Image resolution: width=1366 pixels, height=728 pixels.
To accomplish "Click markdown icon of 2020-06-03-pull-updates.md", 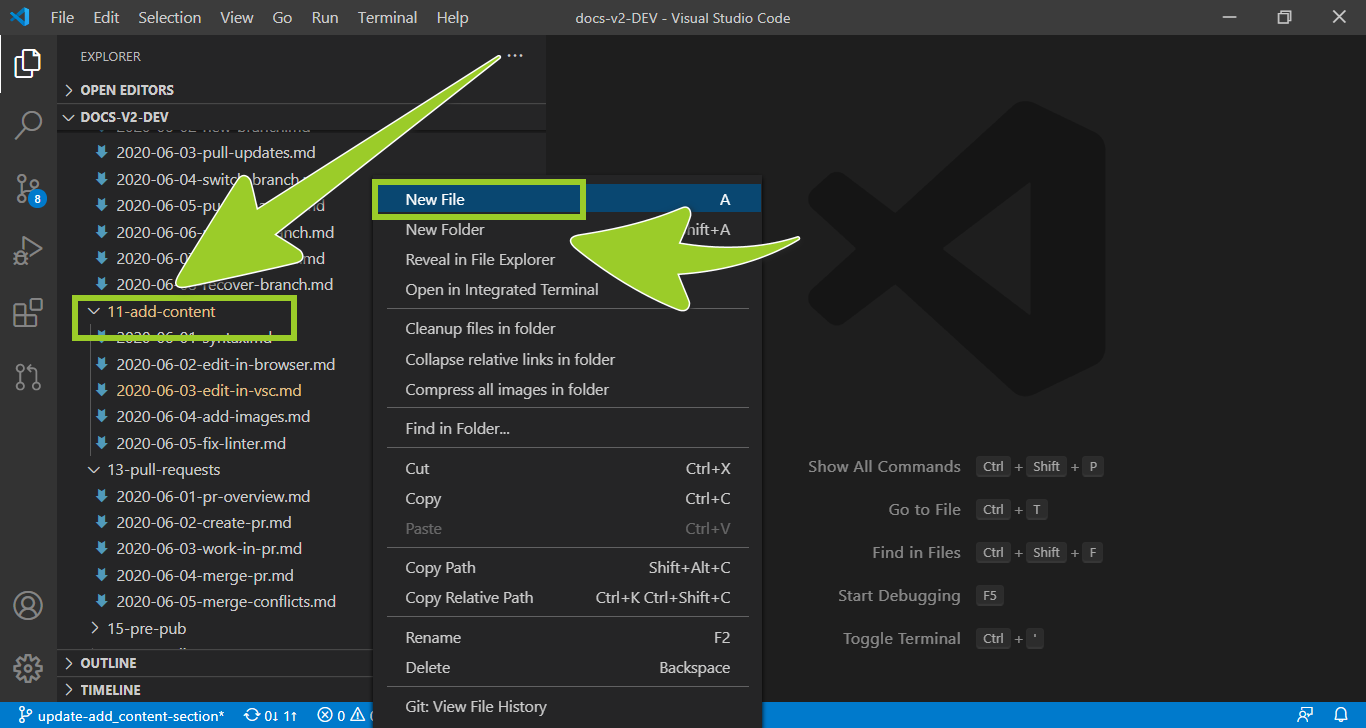I will tap(101, 153).
